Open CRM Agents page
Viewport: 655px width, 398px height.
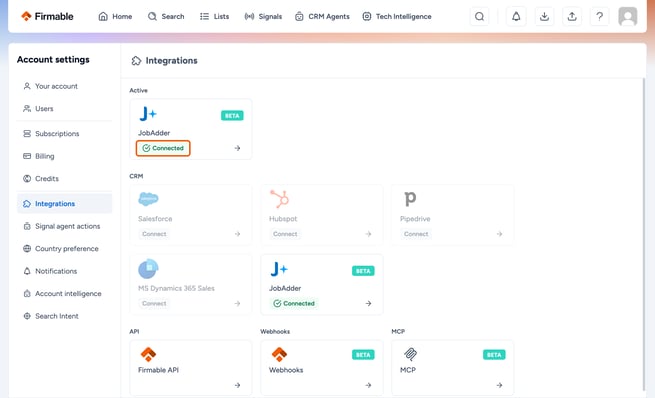[x=322, y=16]
